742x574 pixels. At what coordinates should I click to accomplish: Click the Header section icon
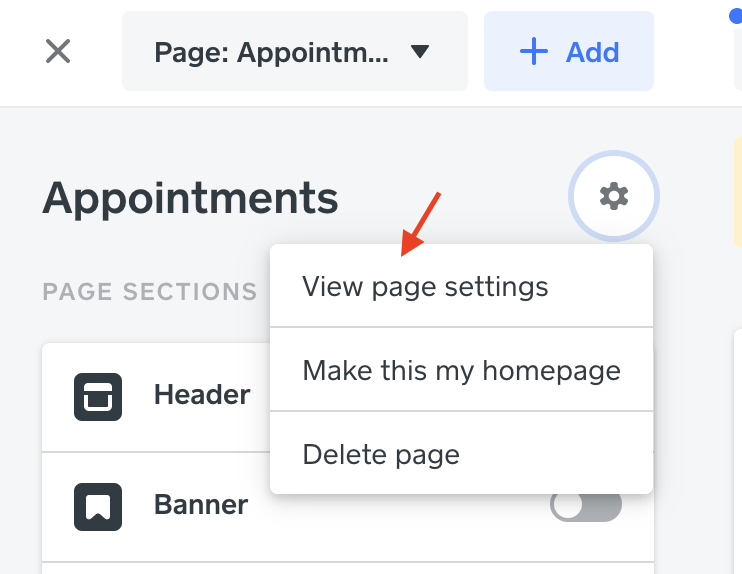(98, 397)
